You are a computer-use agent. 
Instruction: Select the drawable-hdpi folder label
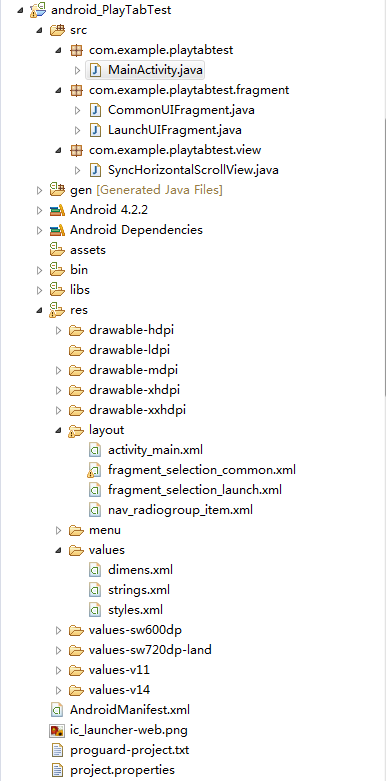[x=131, y=330]
